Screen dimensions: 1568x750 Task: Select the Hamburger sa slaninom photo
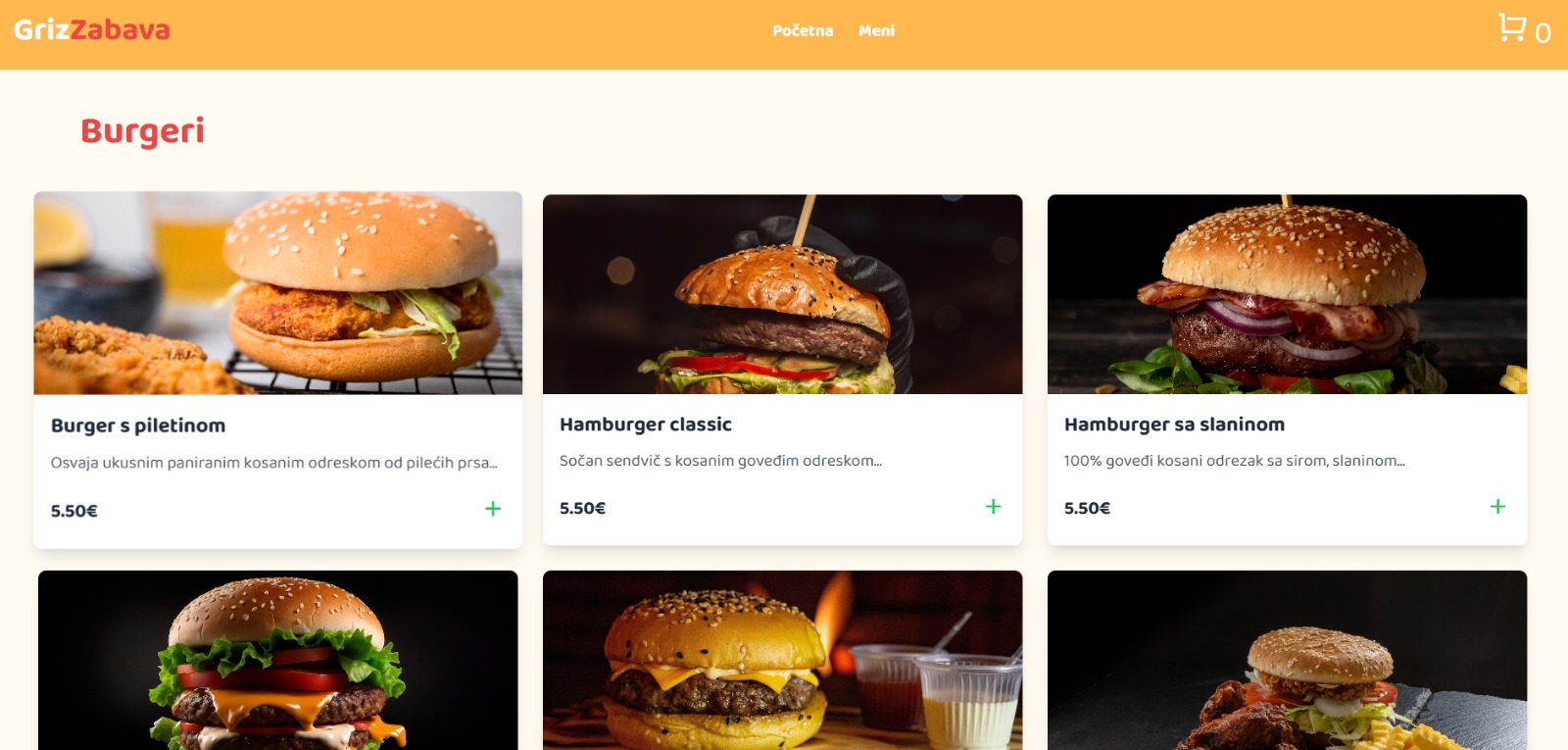(1287, 294)
